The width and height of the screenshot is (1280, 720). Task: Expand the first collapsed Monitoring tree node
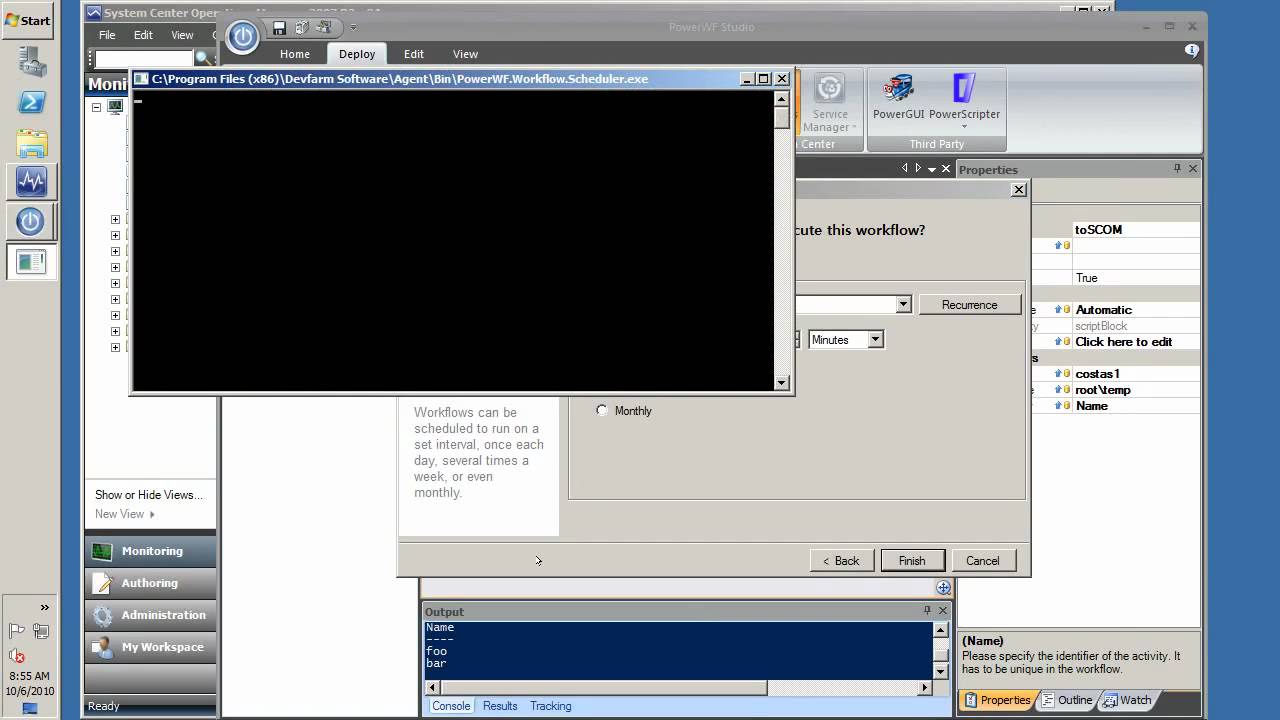click(x=115, y=219)
